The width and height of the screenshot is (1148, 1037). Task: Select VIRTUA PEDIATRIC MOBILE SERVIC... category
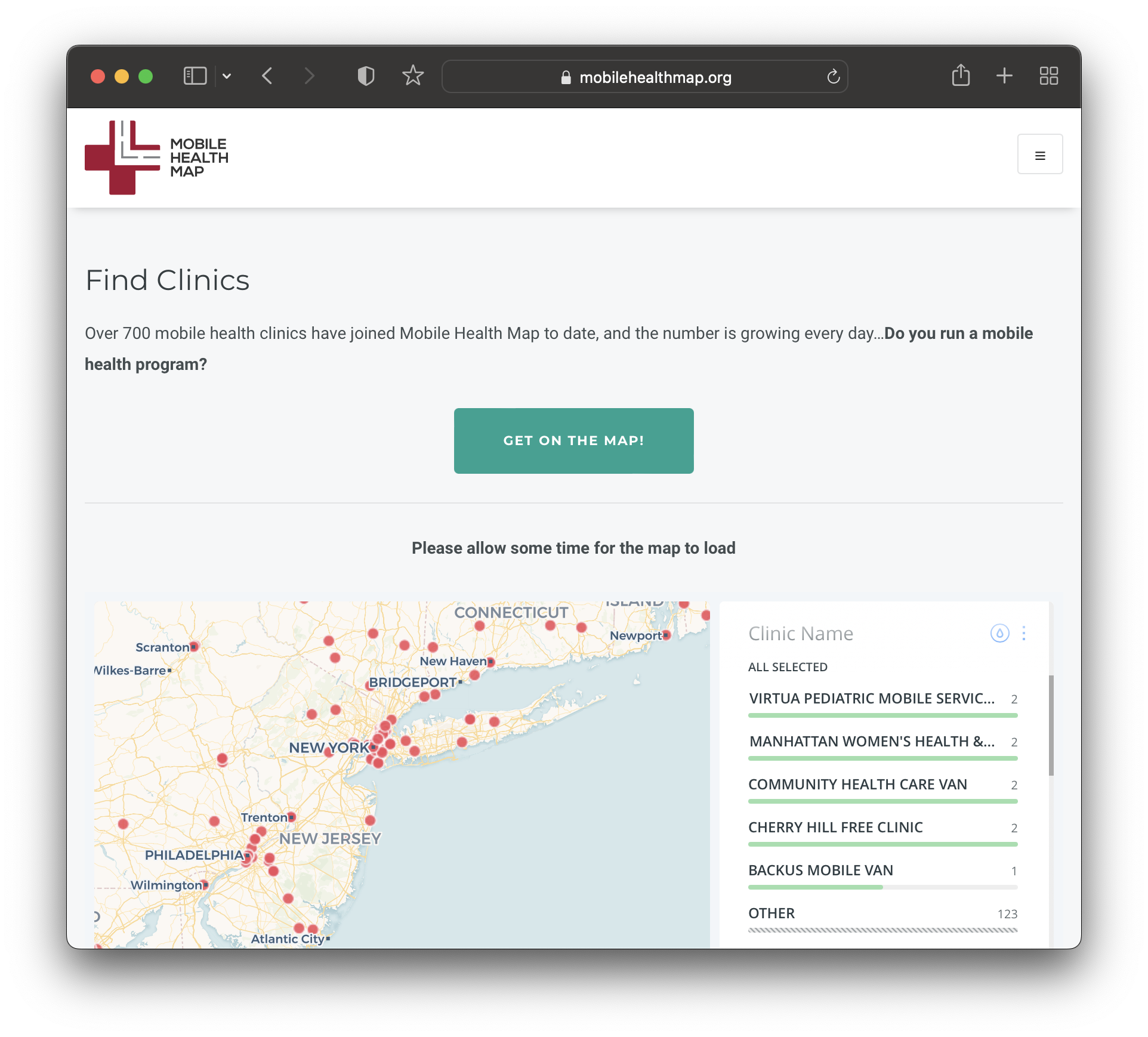[x=871, y=699]
